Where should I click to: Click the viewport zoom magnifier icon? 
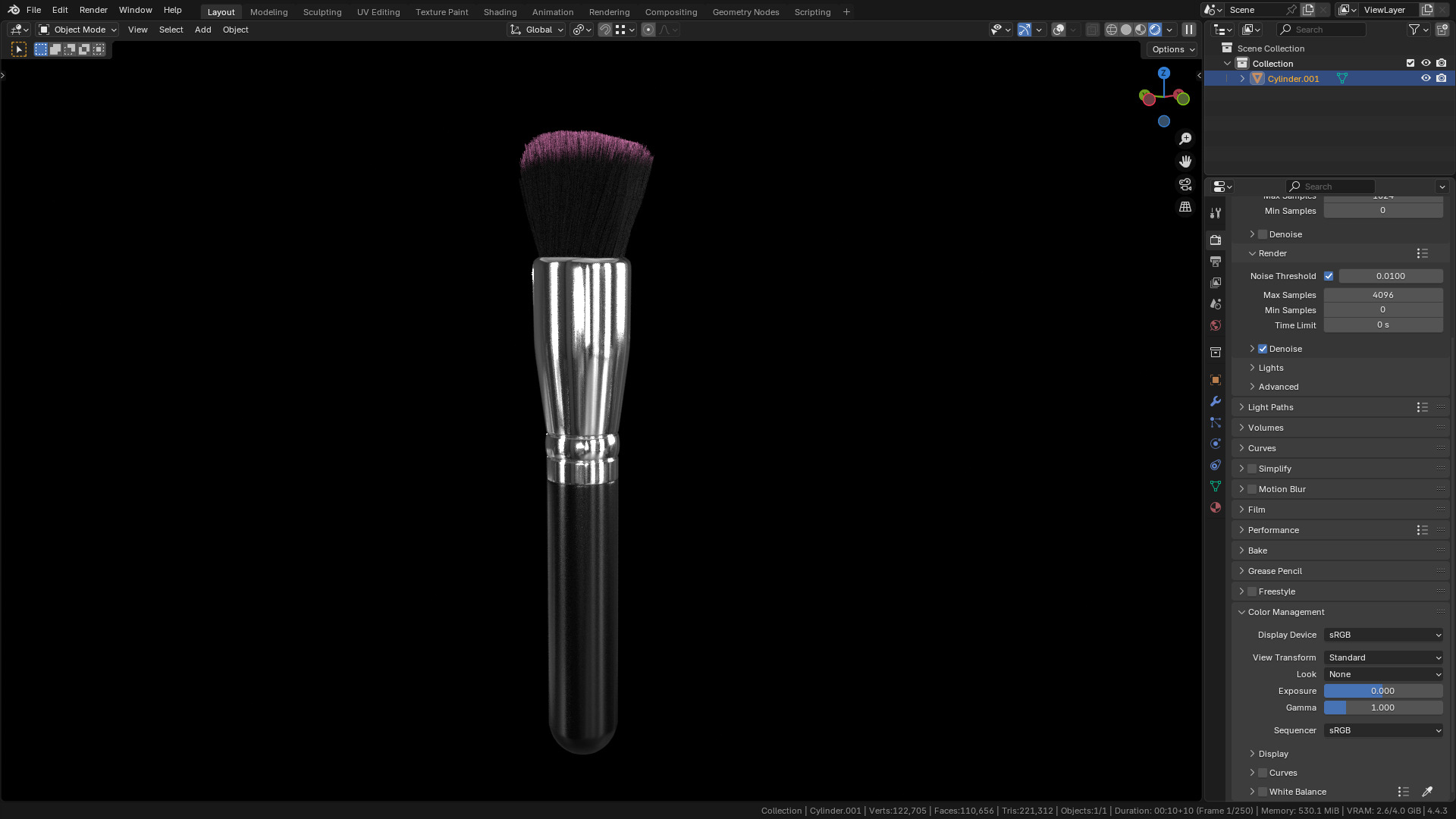point(1185,139)
